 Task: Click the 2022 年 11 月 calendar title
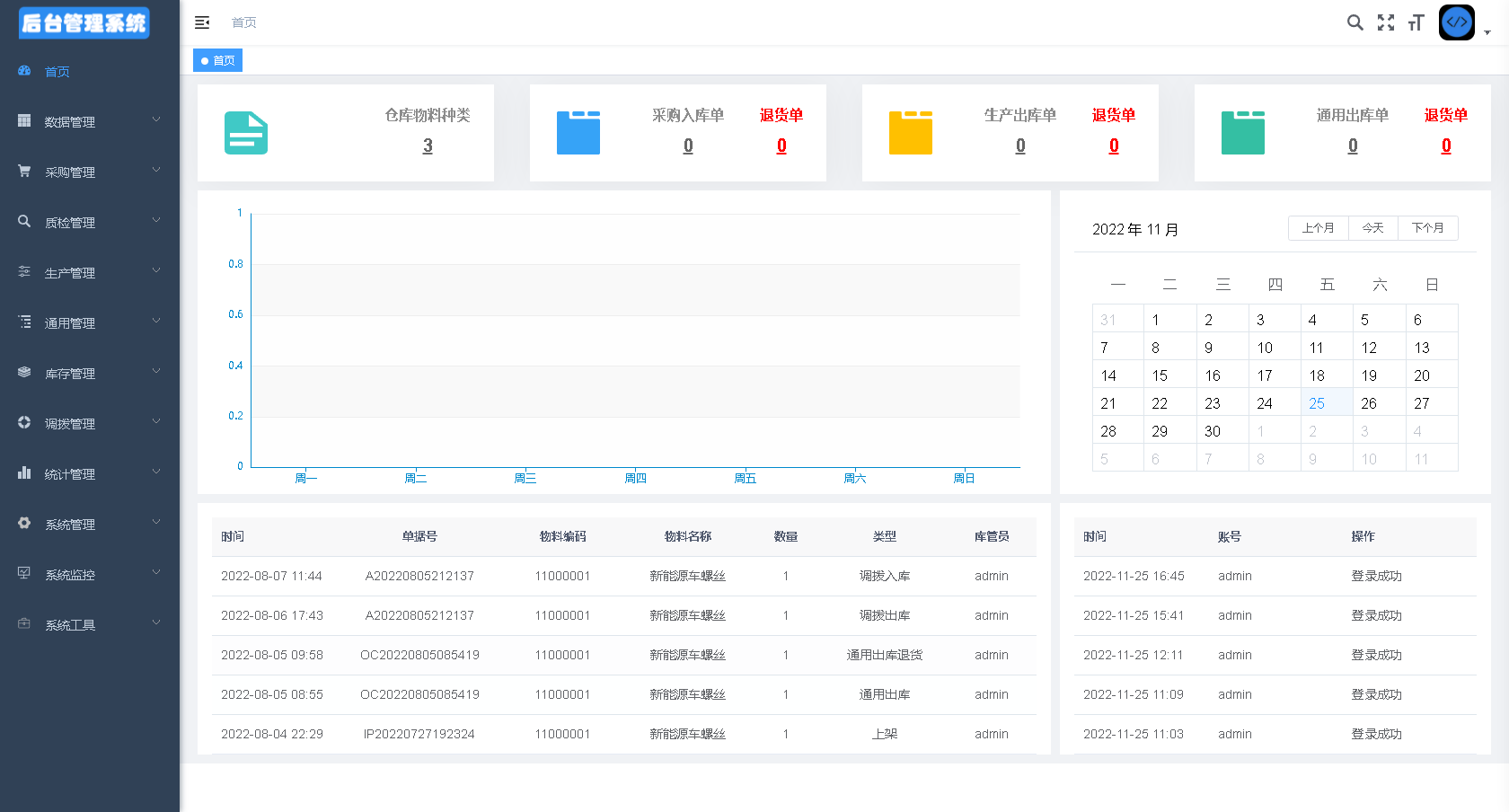[1135, 229]
